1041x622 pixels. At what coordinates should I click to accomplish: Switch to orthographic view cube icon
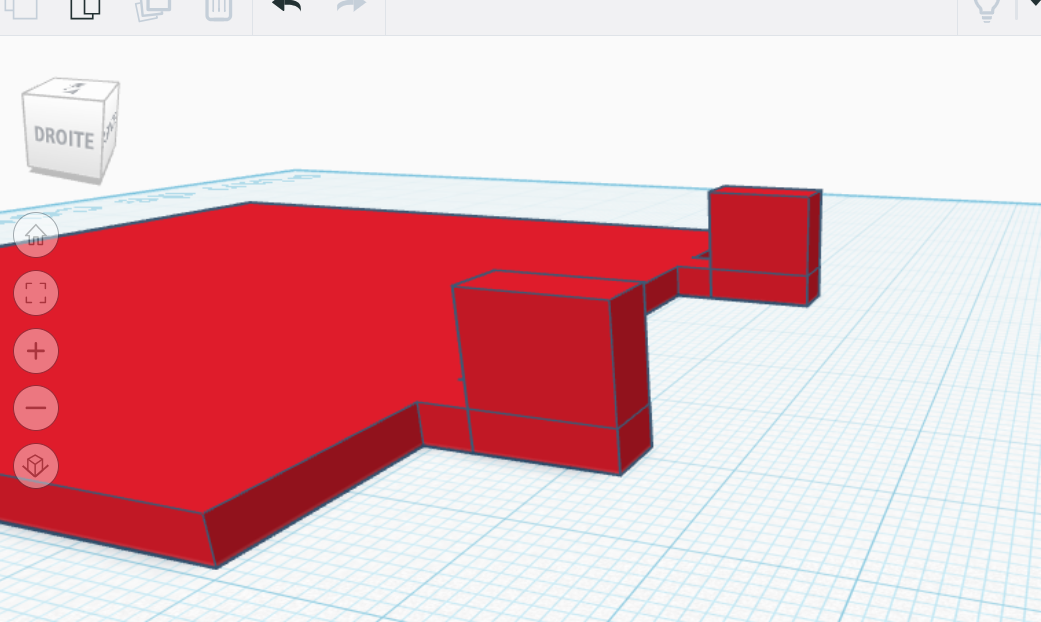click(36, 465)
